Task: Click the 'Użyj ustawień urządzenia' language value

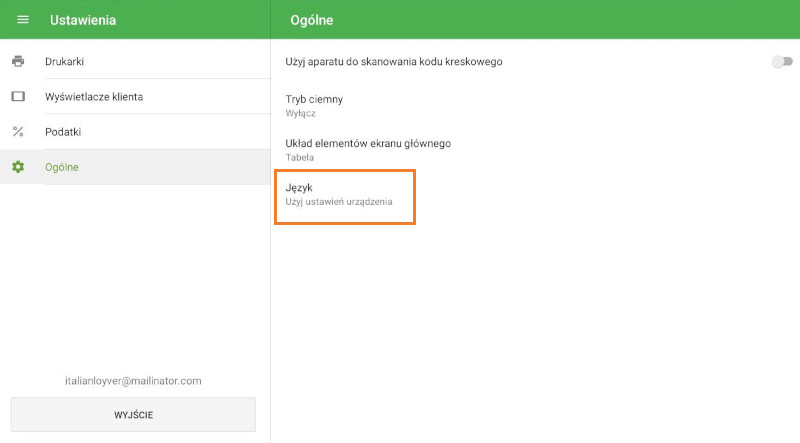Action: tap(339, 202)
